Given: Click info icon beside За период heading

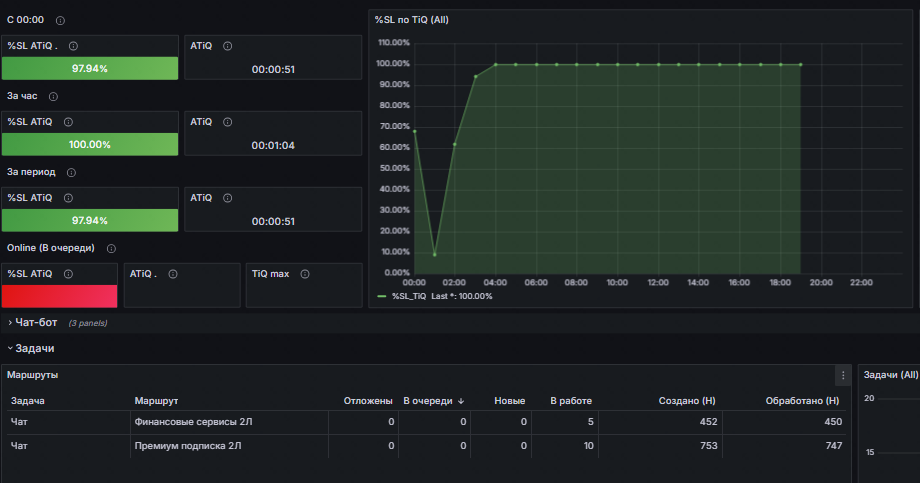Looking at the screenshot, I should tap(71, 173).
